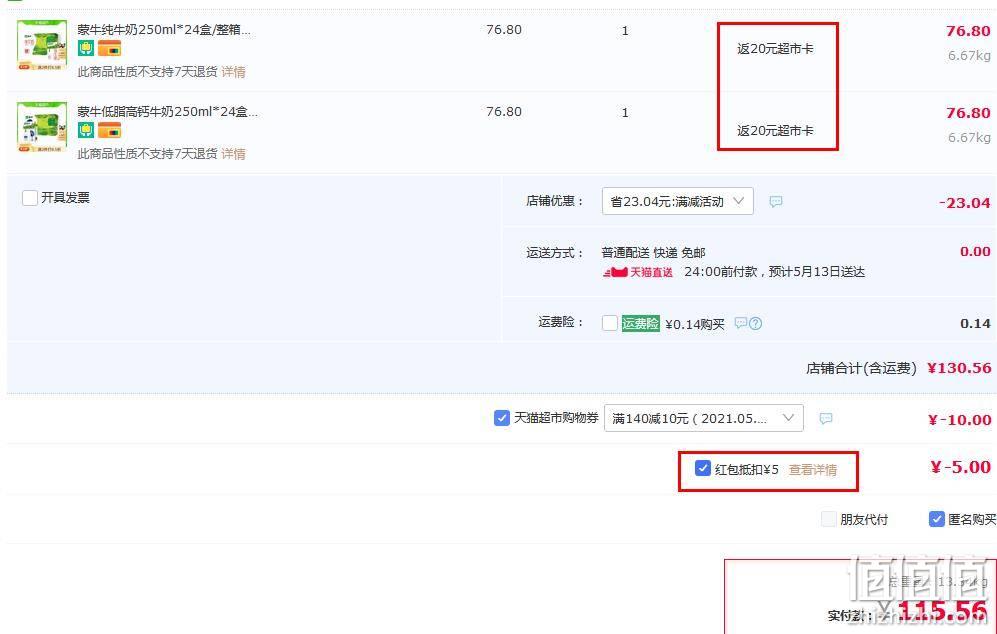Click the grey unit price 76.80 of 蒙牛纯牛奶
The image size is (997, 634).
(x=504, y=30)
